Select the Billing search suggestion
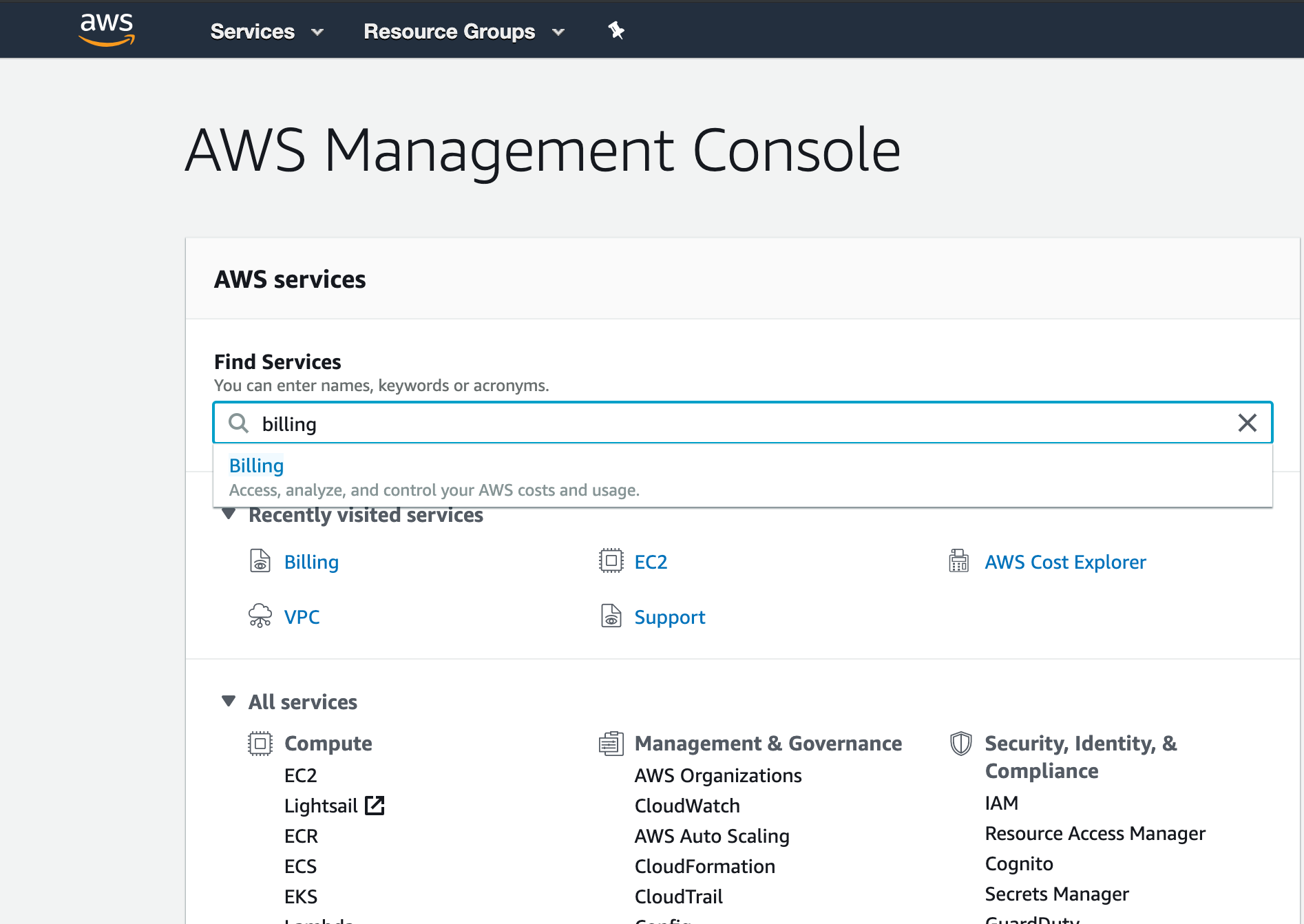 (742, 476)
